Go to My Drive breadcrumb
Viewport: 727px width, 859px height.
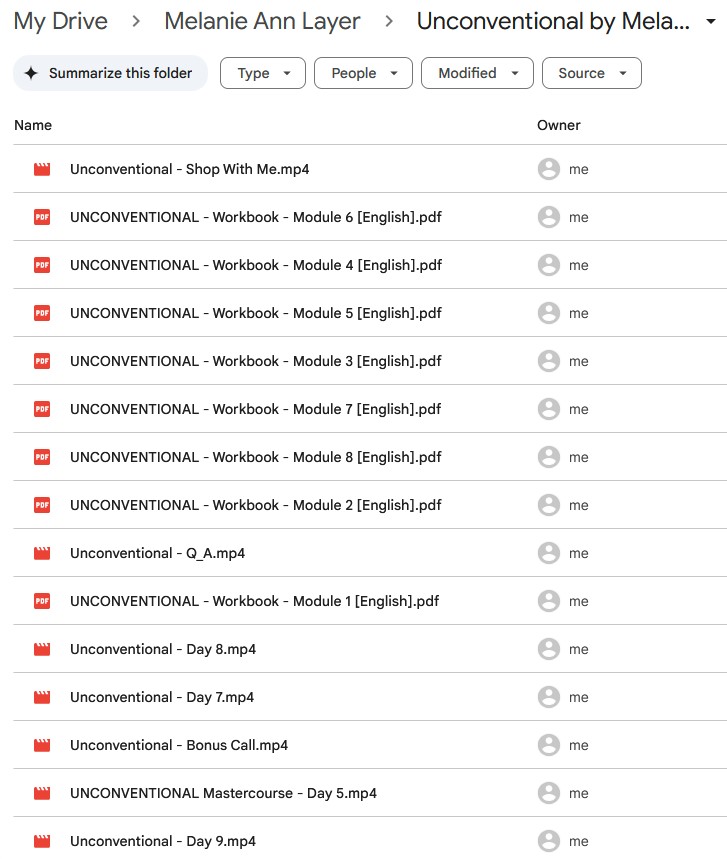coord(61,22)
